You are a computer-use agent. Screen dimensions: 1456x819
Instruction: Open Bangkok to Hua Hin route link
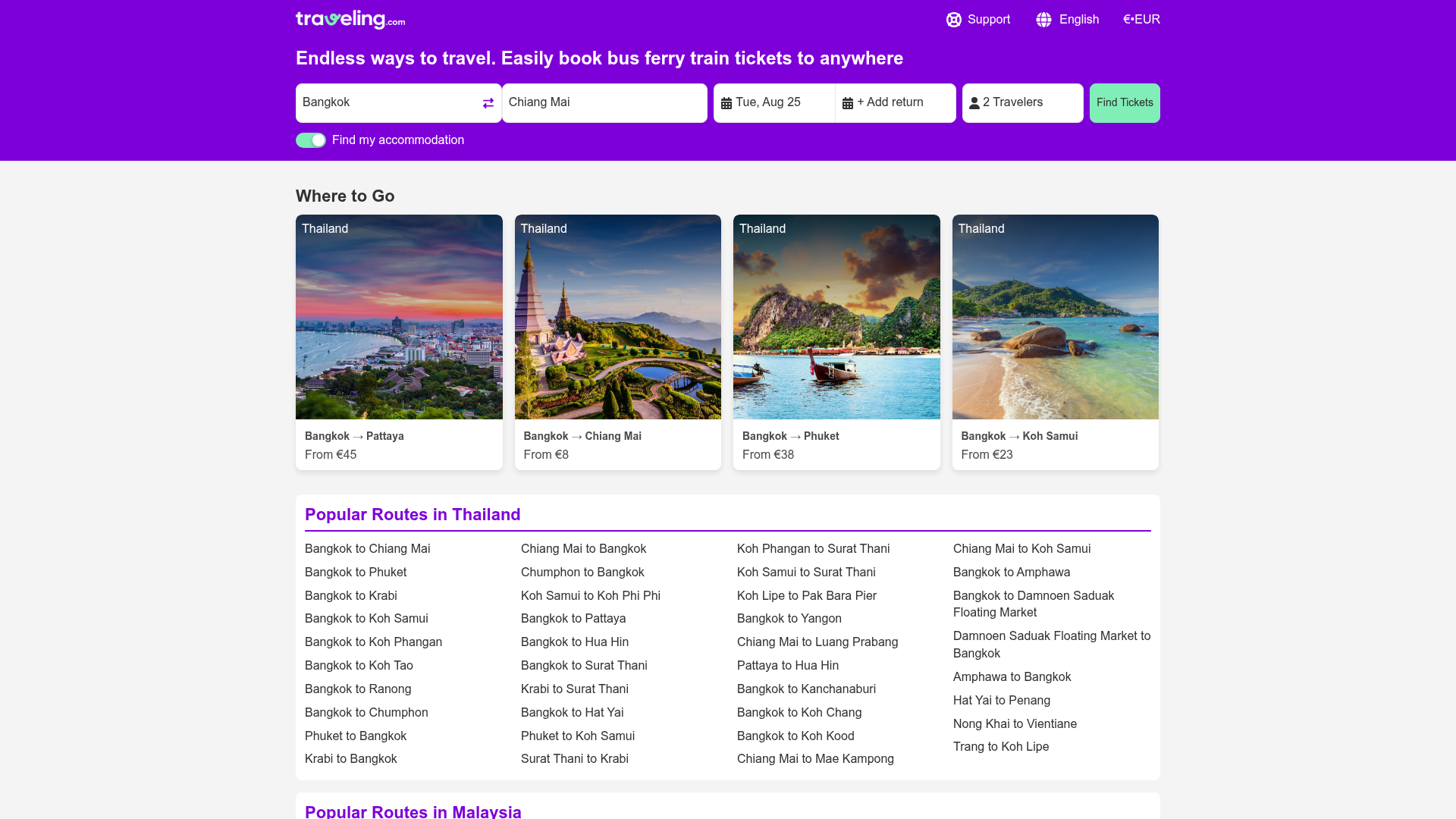(575, 642)
